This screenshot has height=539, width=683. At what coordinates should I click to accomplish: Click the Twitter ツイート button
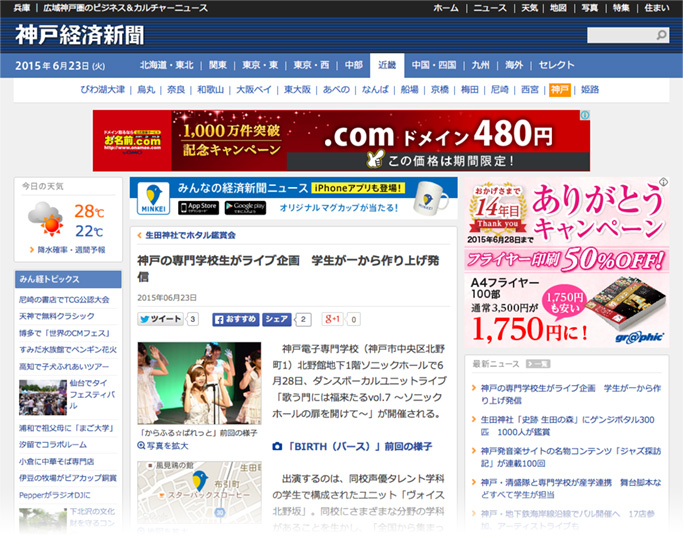tap(160, 319)
